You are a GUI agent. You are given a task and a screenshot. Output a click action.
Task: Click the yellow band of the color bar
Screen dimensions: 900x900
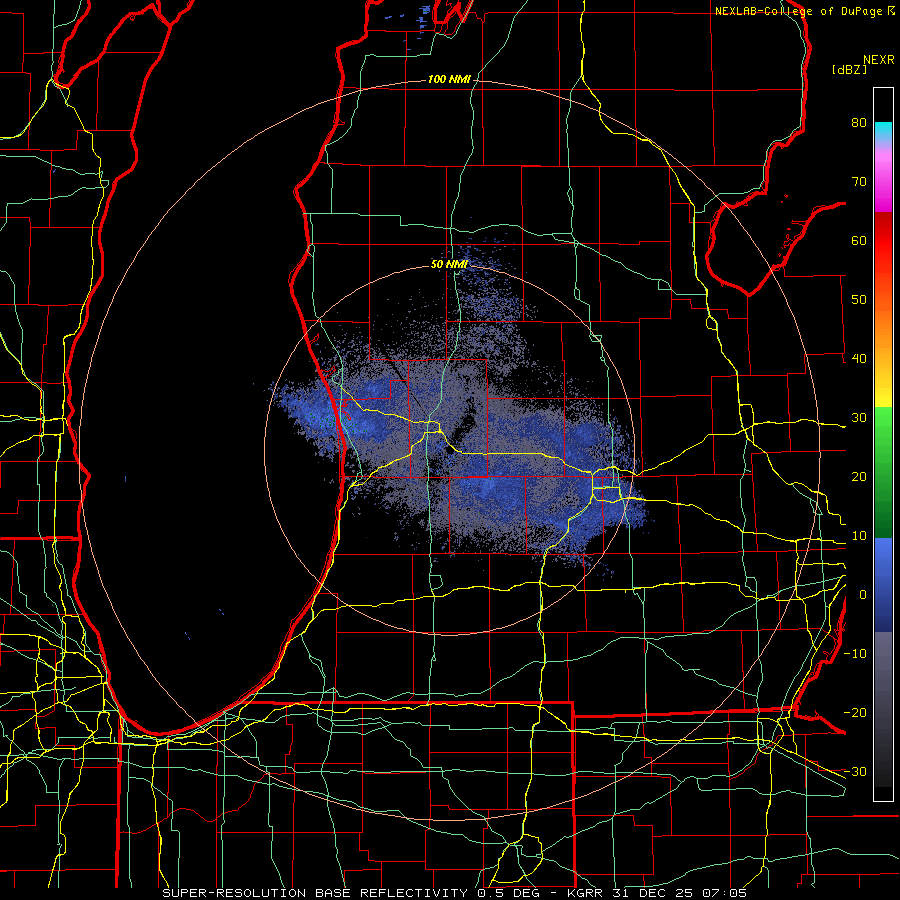coord(883,390)
